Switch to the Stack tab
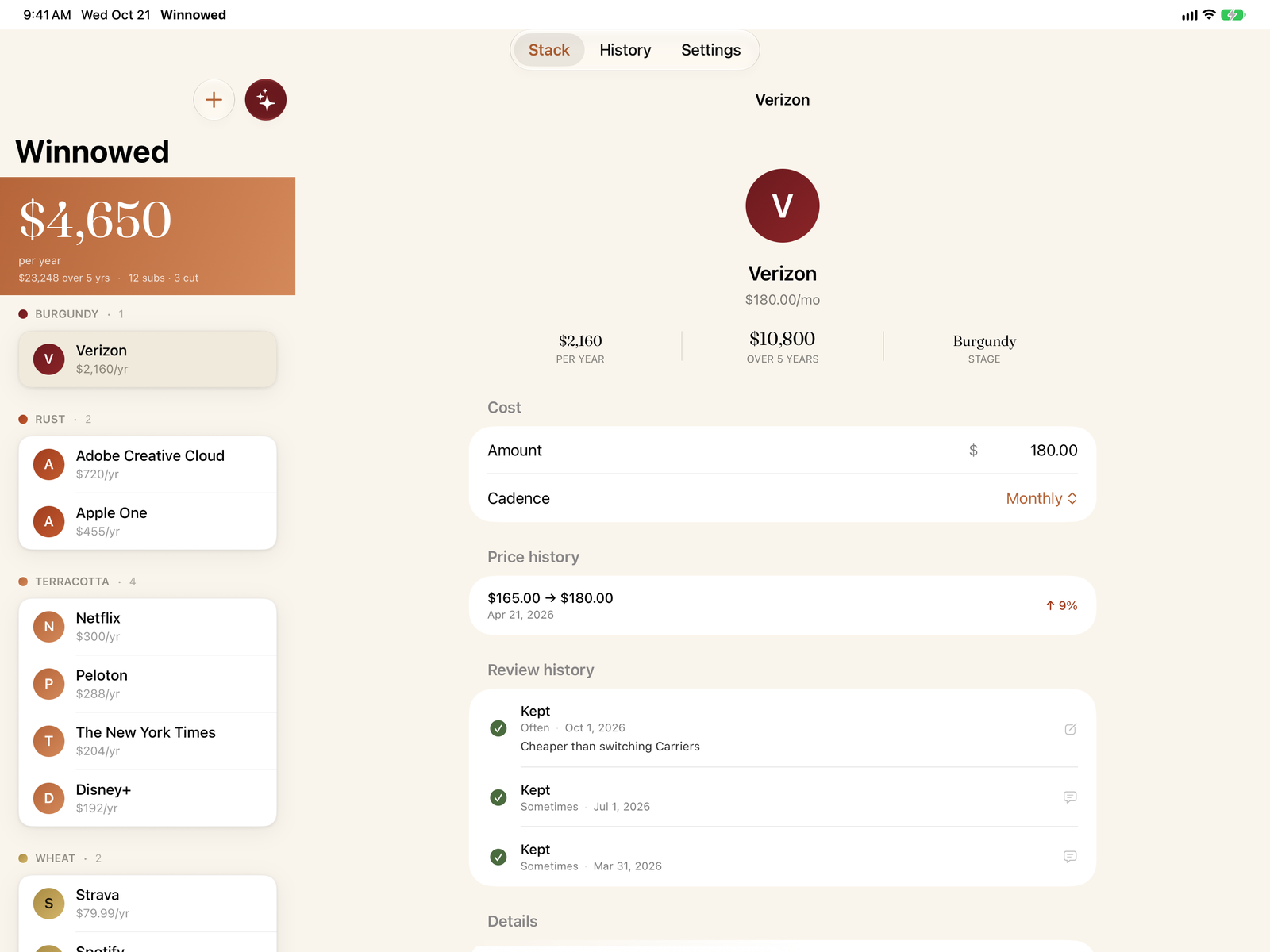The width and height of the screenshot is (1270, 952). tap(549, 50)
